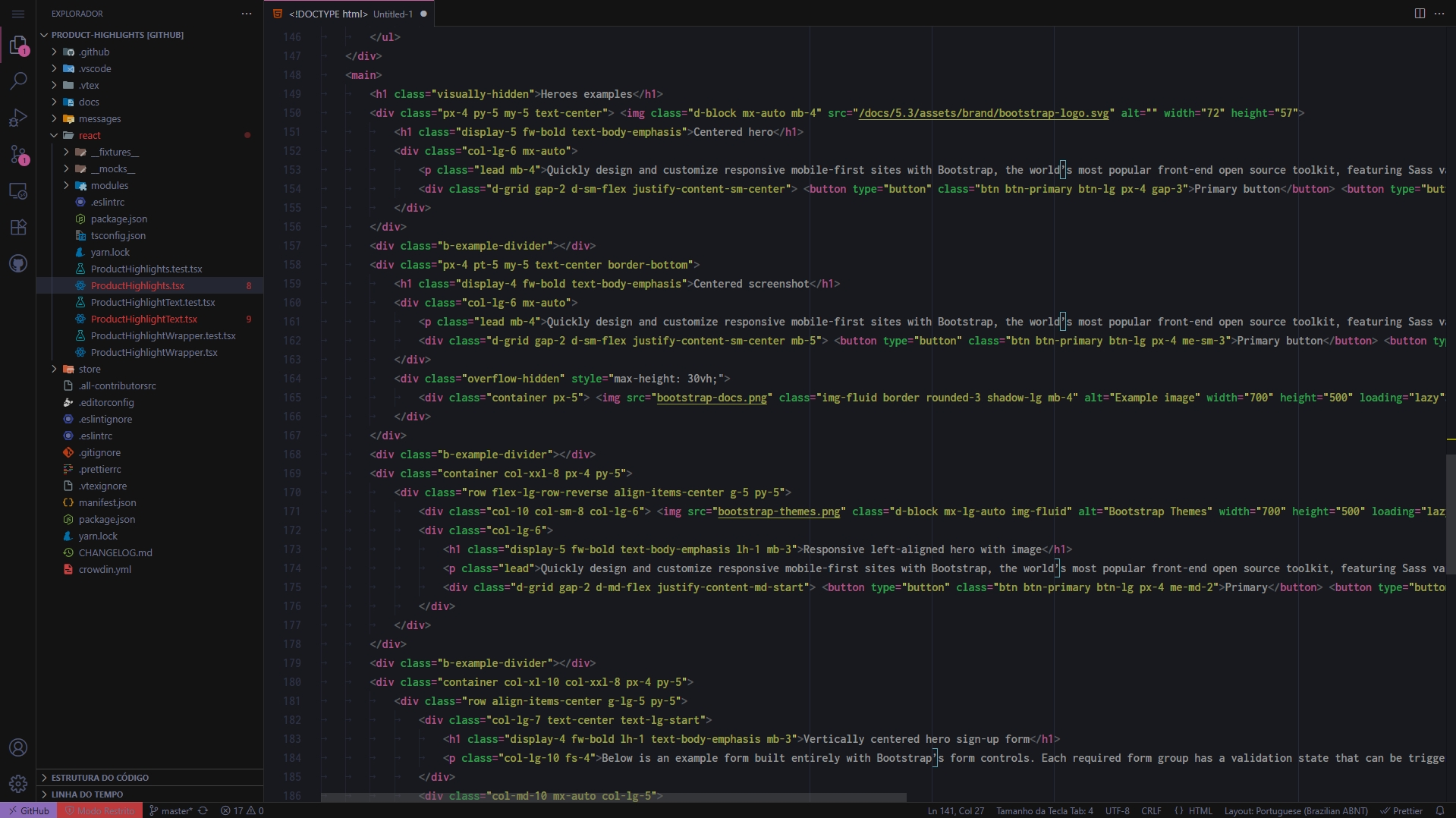Open the Explorer view in activity bar
Image resolution: width=1456 pixels, height=818 pixels.
[x=18, y=46]
